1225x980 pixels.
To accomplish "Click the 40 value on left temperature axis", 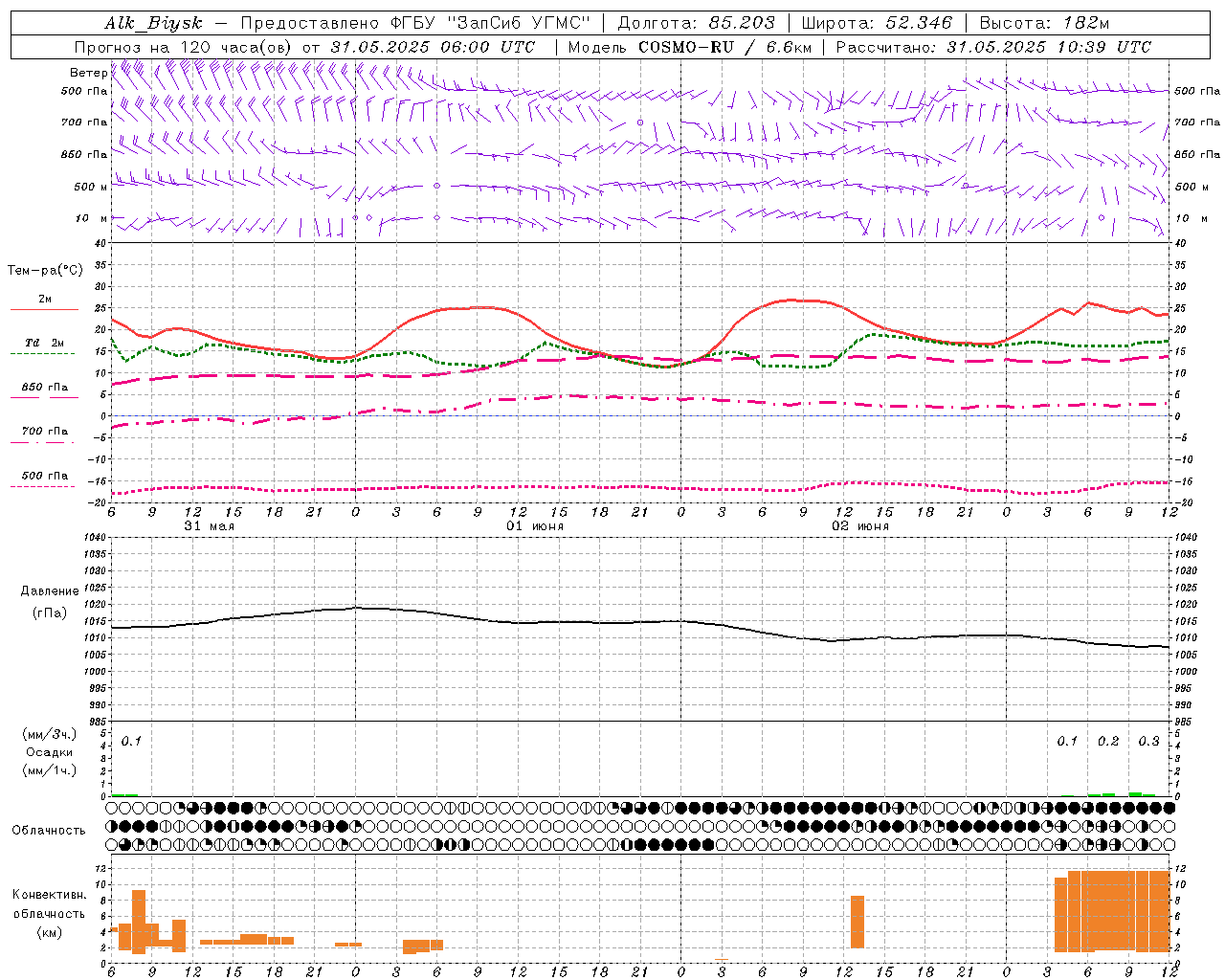I will point(102,243).
